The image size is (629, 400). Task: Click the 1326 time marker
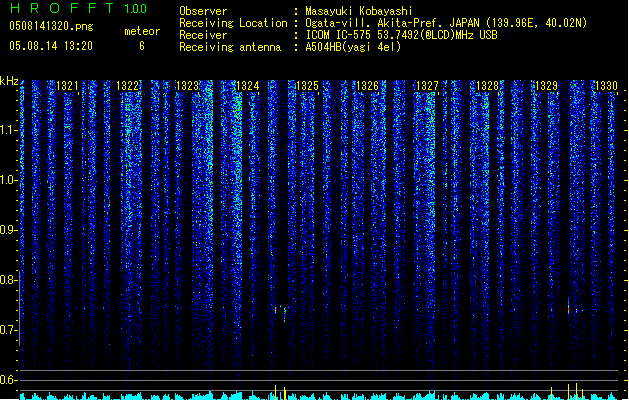[x=367, y=86]
